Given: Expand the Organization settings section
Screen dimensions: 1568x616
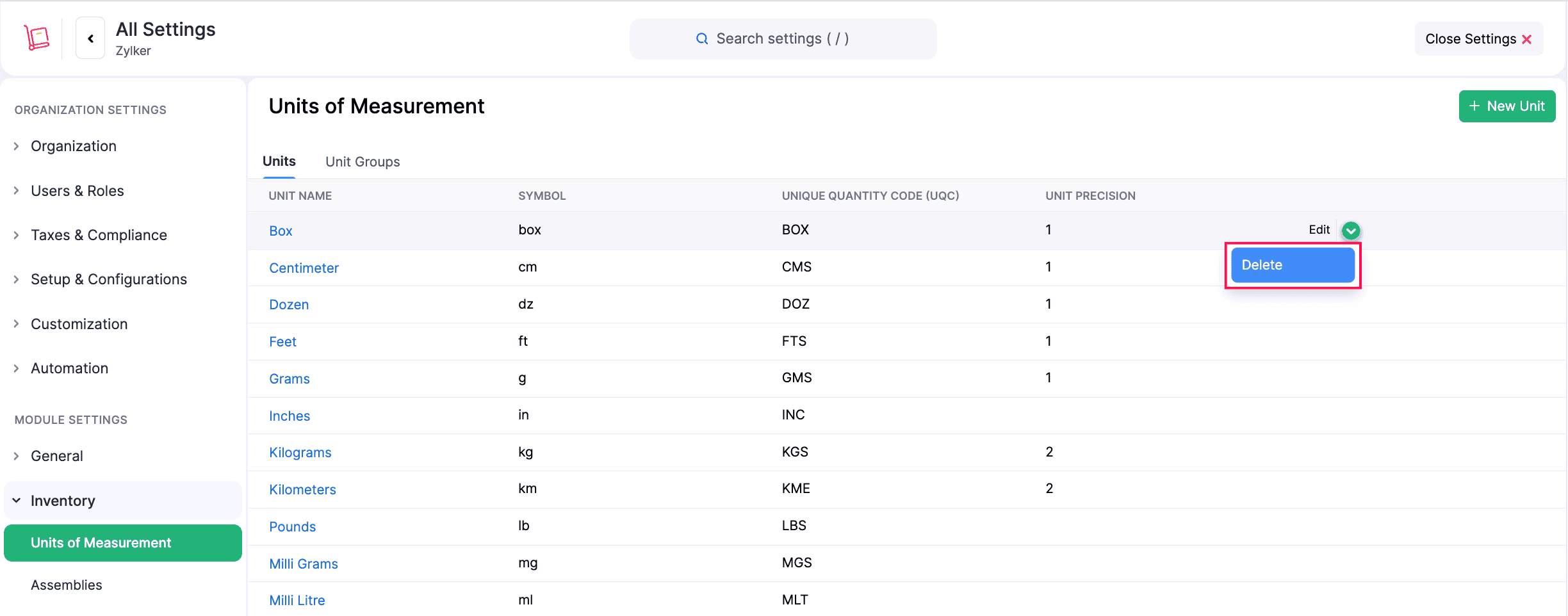Looking at the screenshot, I should click(x=73, y=146).
